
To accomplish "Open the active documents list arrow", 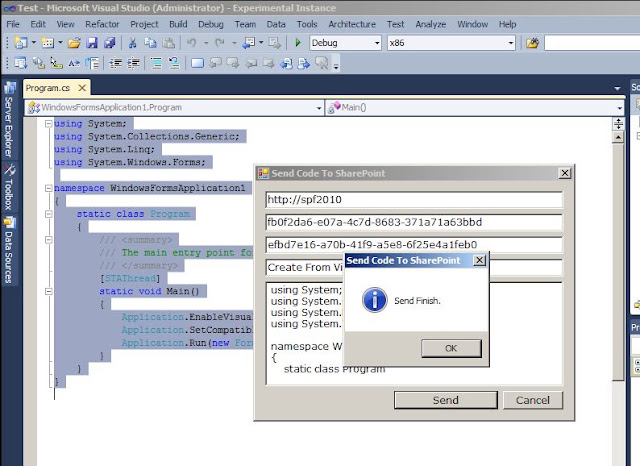I will coord(618,88).
